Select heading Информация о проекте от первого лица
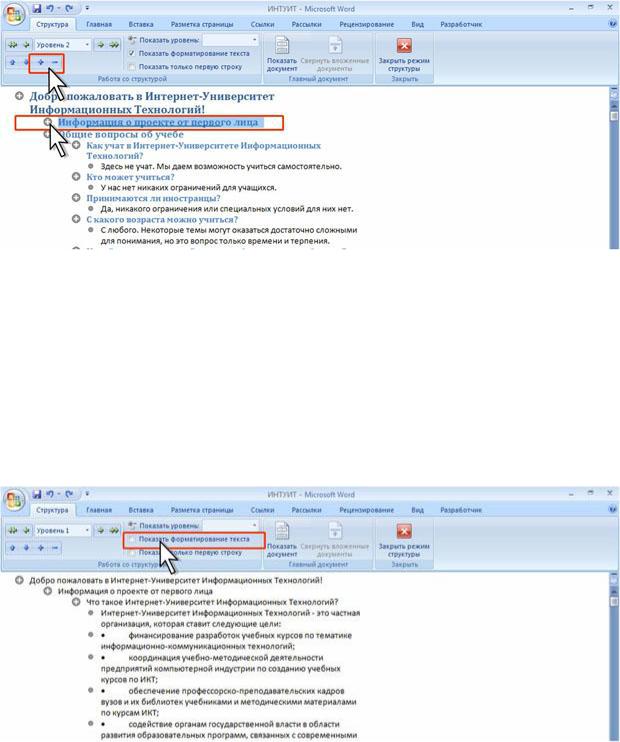This screenshot has height=742, width=620. pyautogui.click(x=158, y=122)
